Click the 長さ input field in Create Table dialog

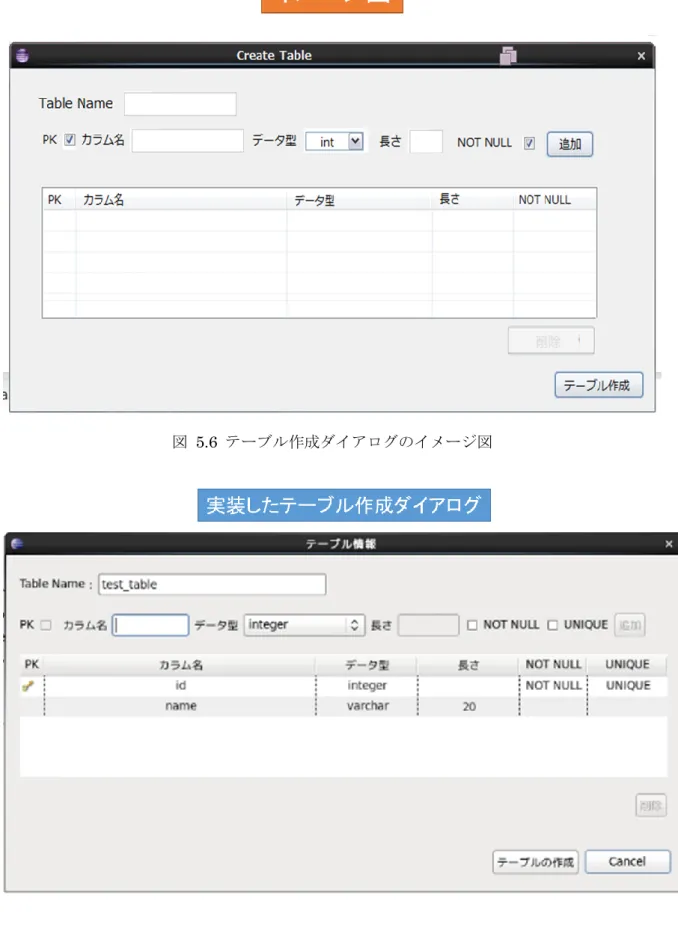426,142
